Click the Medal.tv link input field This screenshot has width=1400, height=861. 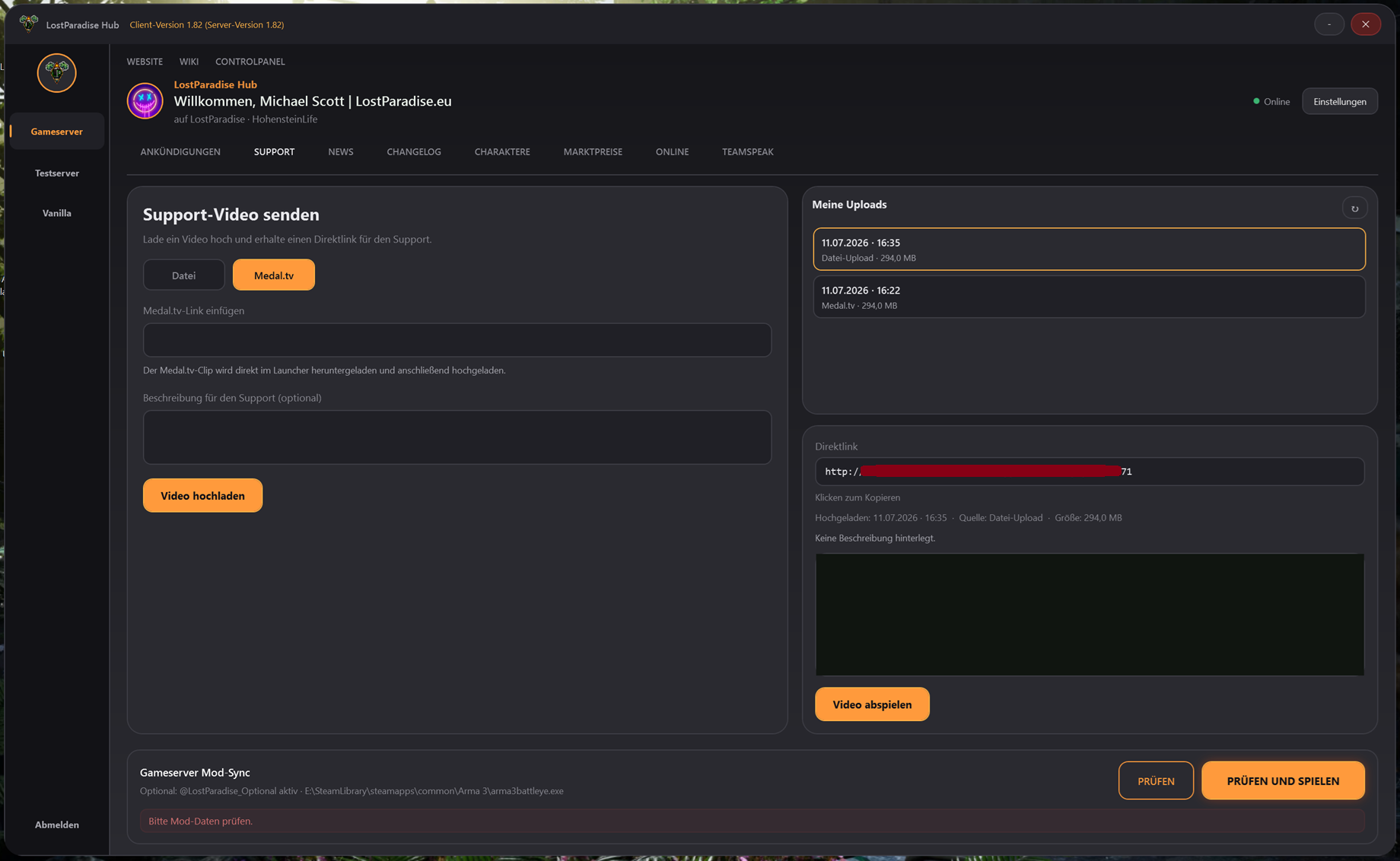pyautogui.click(x=457, y=340)
